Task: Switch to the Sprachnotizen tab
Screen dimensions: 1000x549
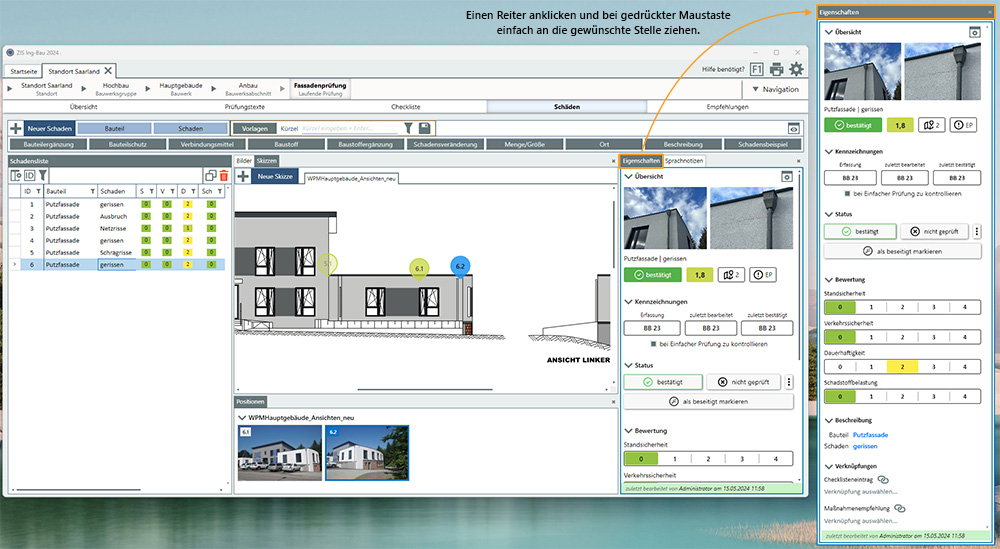Action: 684,160
